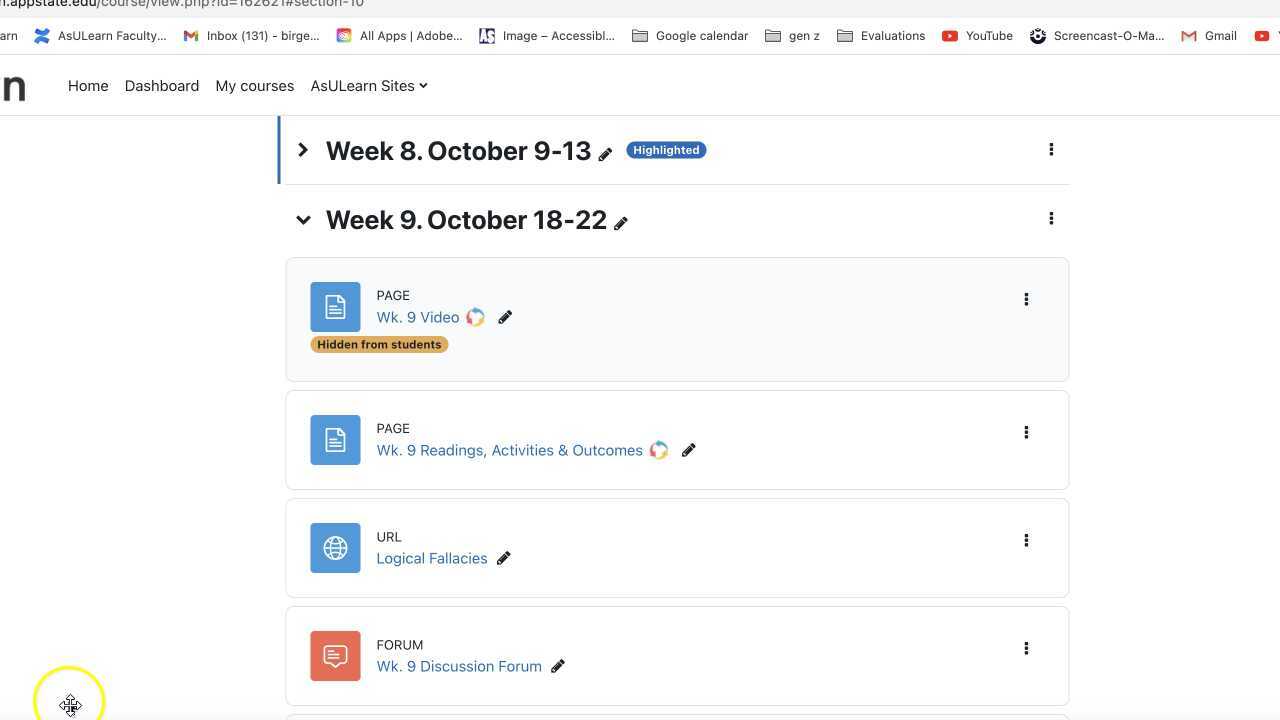Open the Wk. 9 Discussion Forum link
Viewport: 1280px width, 720px height.
pos(459,667)
